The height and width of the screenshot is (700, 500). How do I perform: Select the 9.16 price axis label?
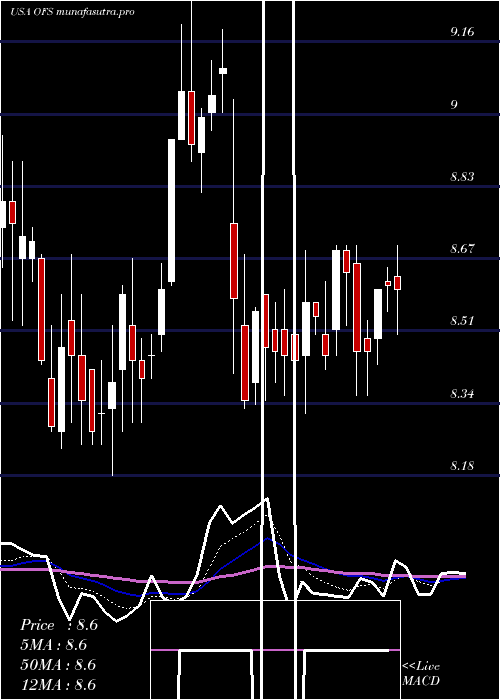coord(462,32)
